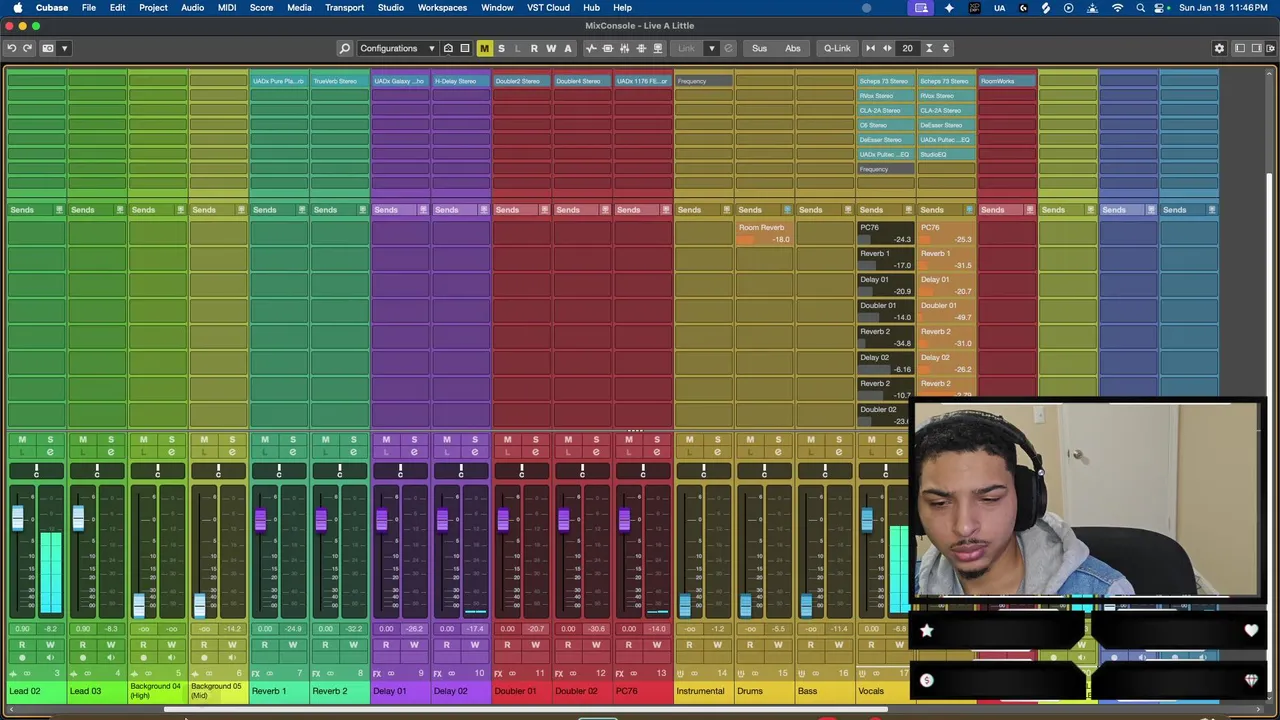The height and width of the screenshot is (720, 1280).
Task: Click the FX icon on Delay 02 channel
Action: coord(438,673)
